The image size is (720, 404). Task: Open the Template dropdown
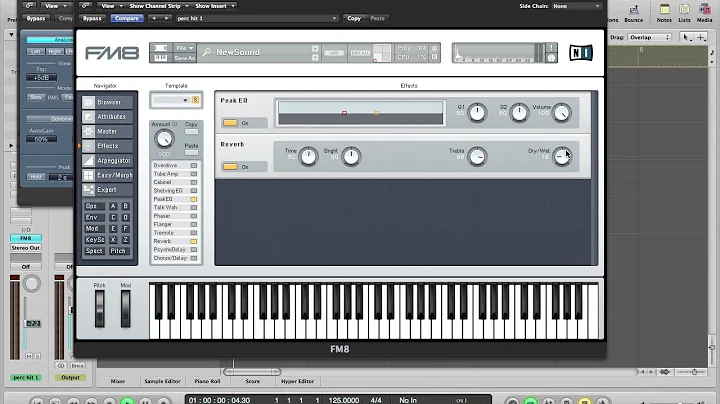click(x=171, y=100)
